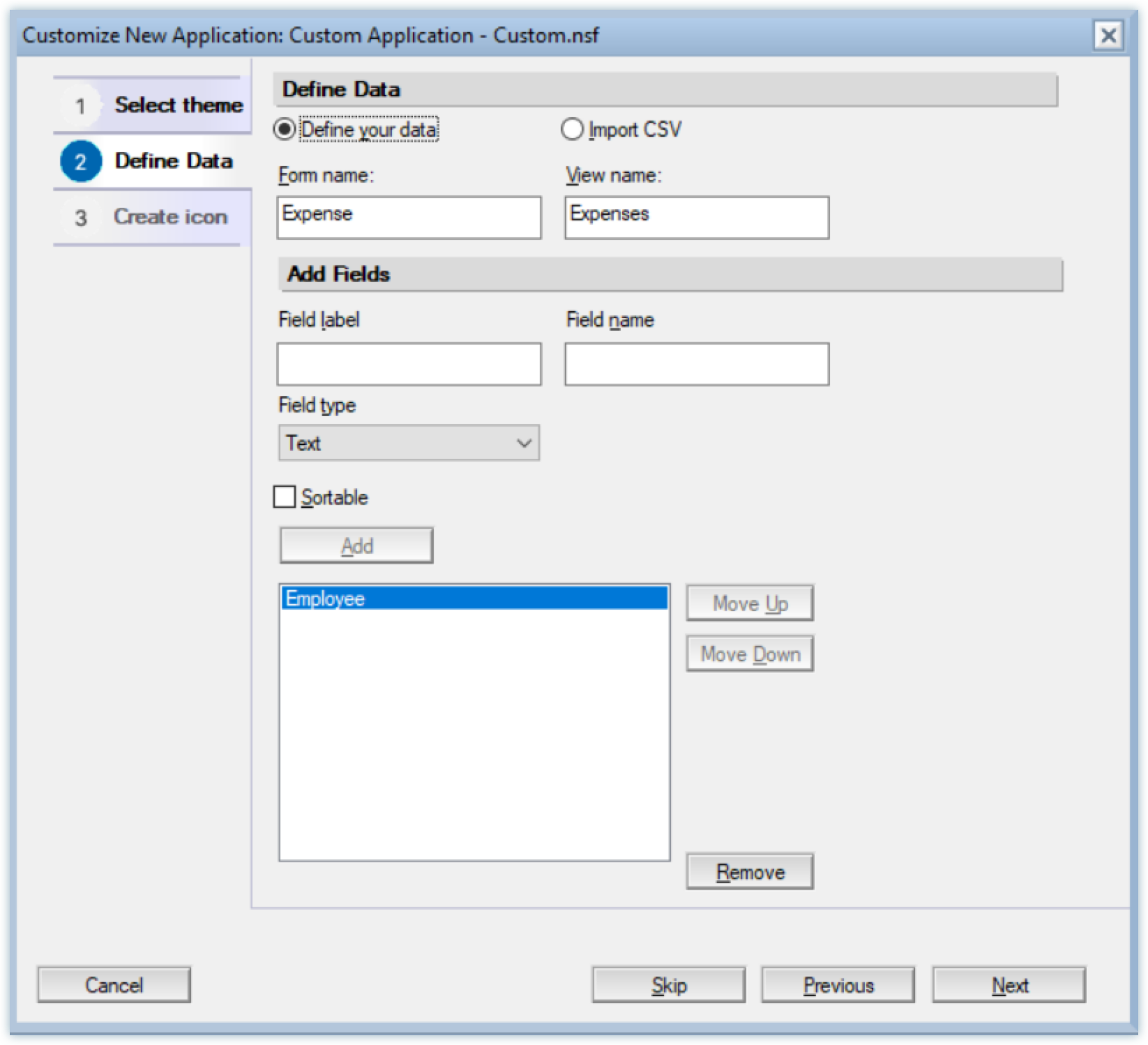Click inside the Form name input
Viewport: 1148px width, 1045px height.
(x=409, y=218)
